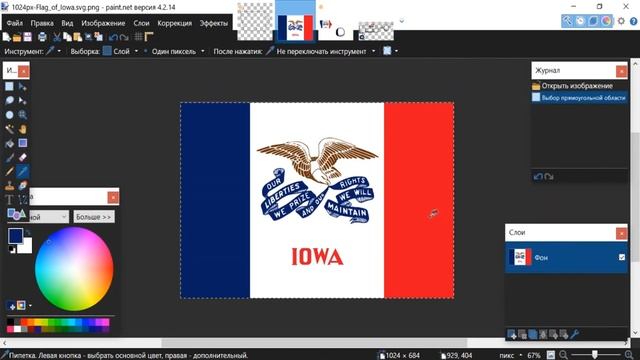Toggle the pixel grid button
This screenshot has height=360, width=640.
138,37
